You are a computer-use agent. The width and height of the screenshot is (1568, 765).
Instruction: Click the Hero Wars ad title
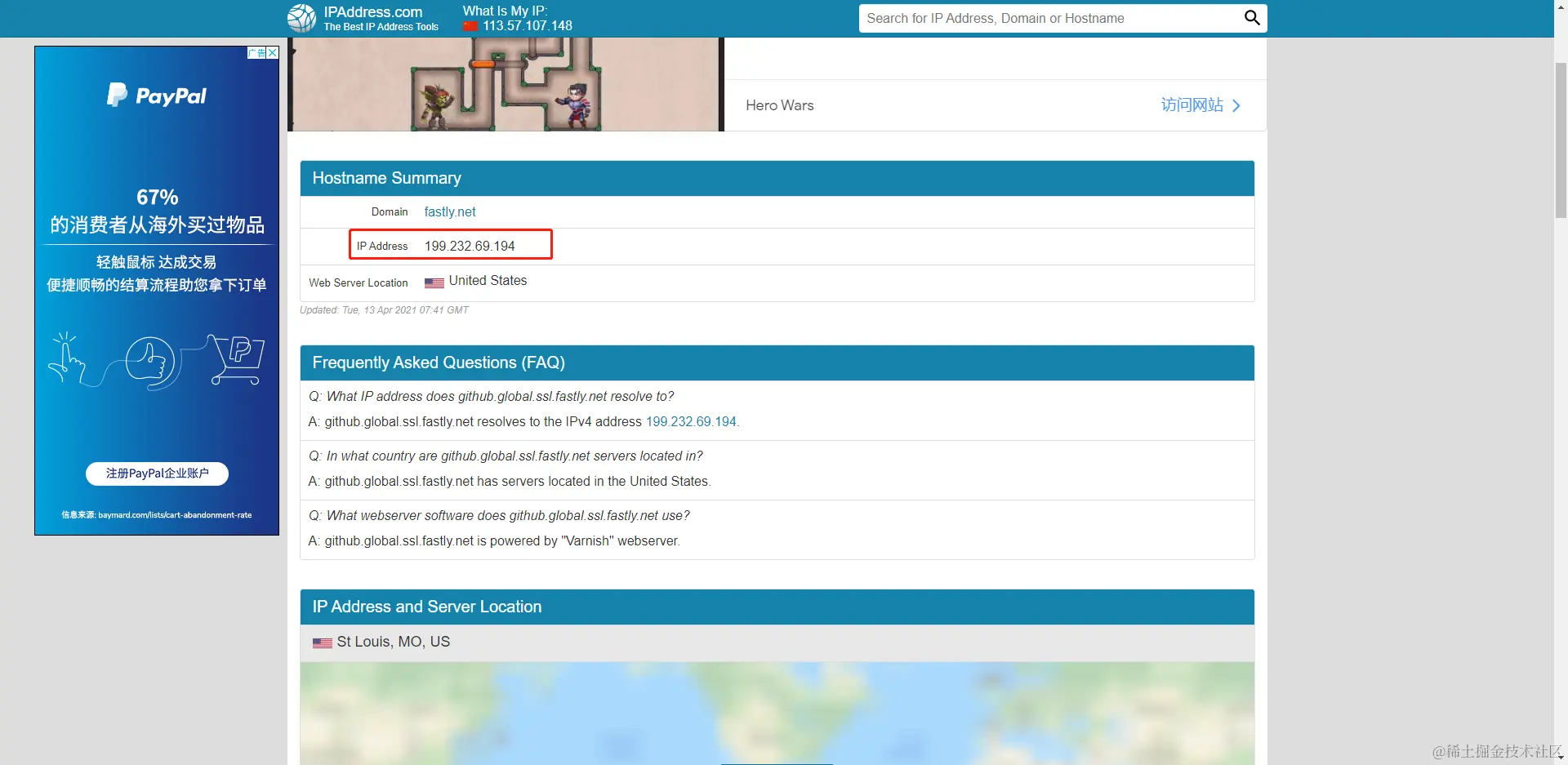pos(780,105)
